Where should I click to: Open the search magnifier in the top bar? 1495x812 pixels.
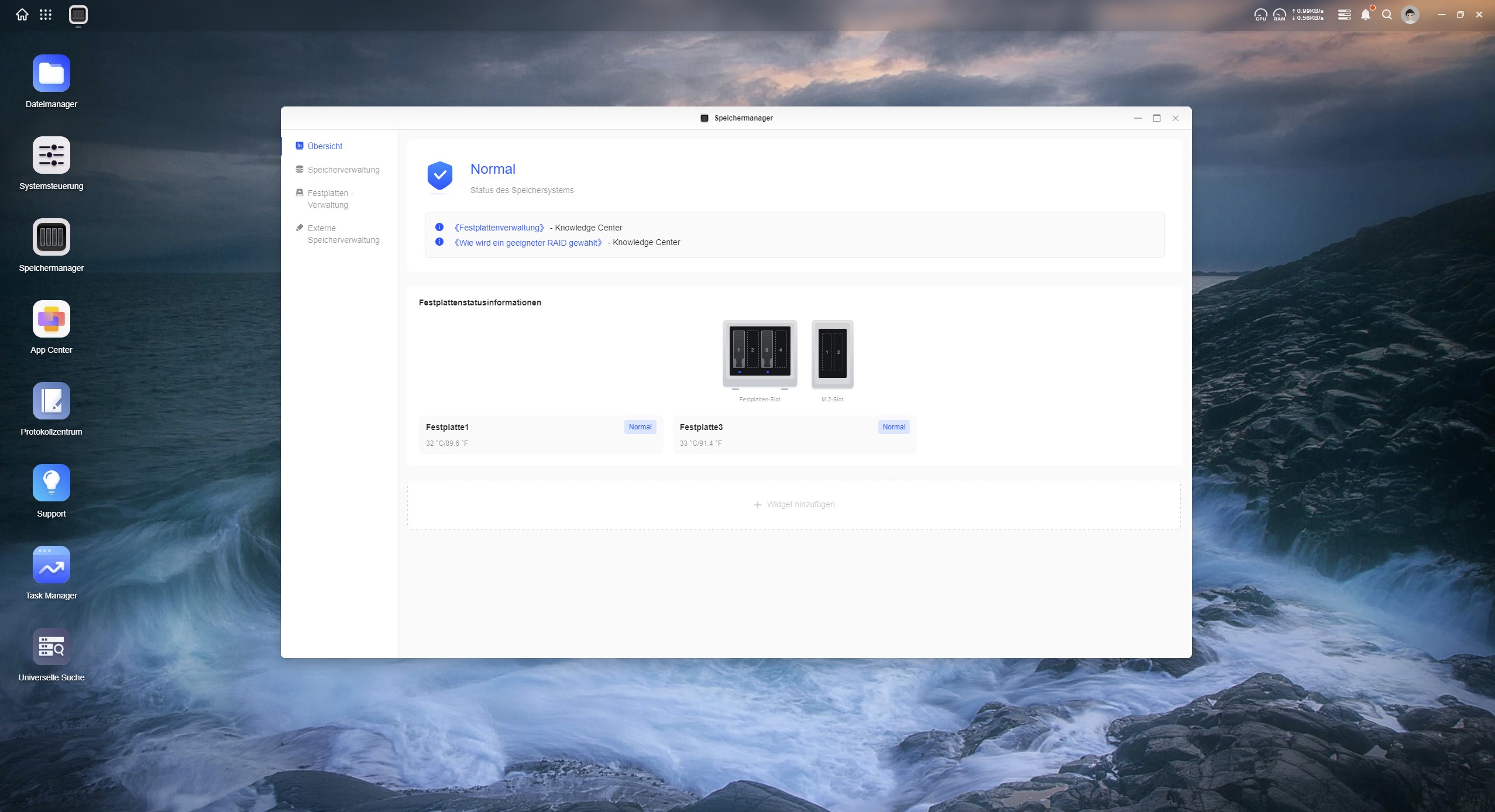point(1387,15)
